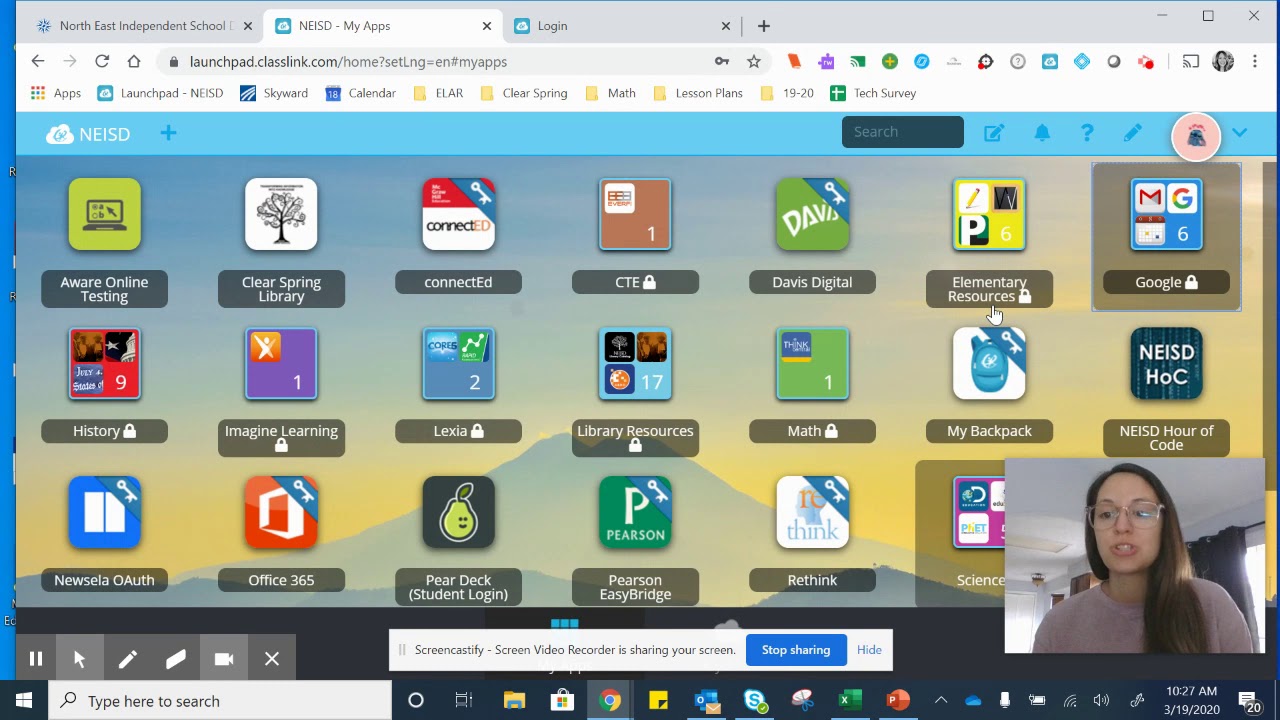Reload the current page
Screen dimensions: 1280x720
(x=102, y=61)
